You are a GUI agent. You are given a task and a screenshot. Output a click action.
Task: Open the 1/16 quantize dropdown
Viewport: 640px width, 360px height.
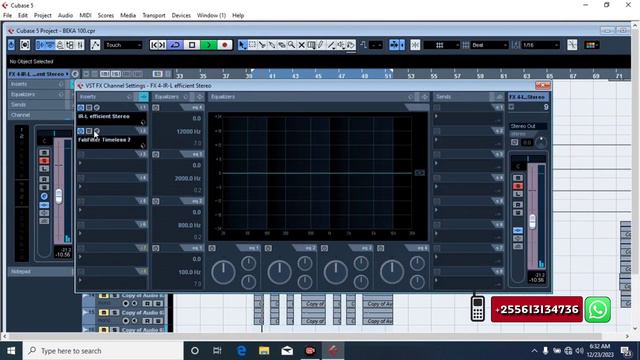[540, 45]
